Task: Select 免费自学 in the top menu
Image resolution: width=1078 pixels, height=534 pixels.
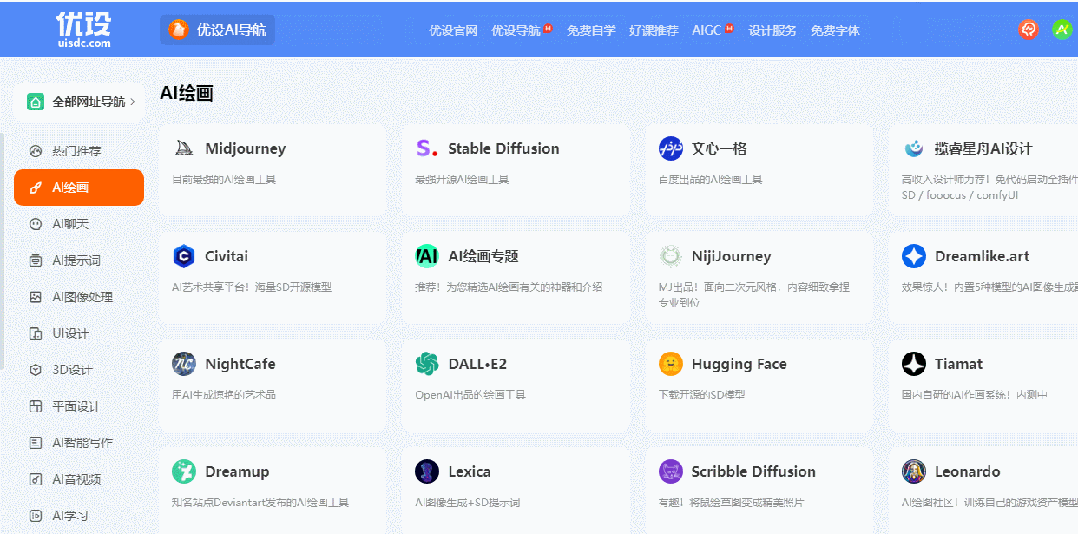Action: (x=591, y=30)
